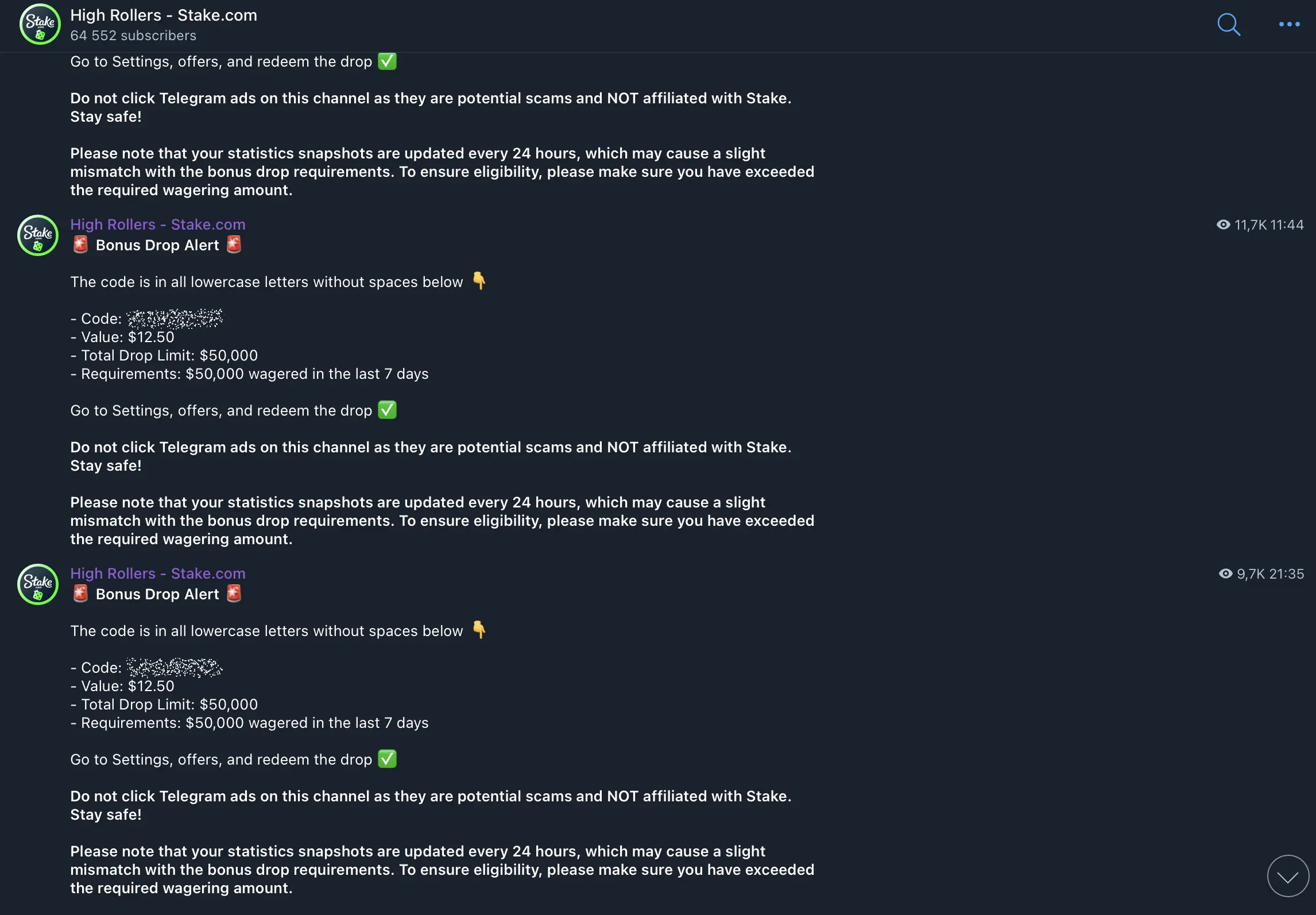
Task: Click the High Rollers link on the bottom message
Action: 158,573
